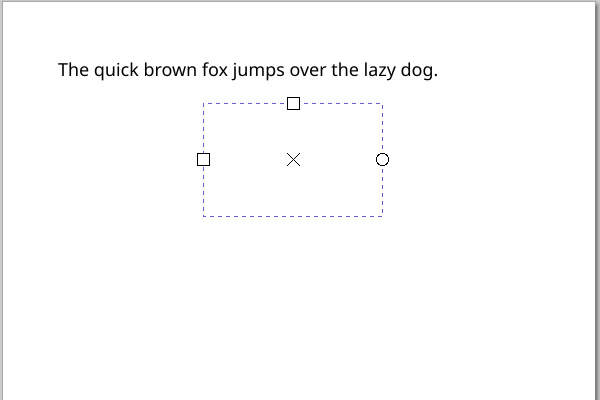Click the X center marker in the frame

click(x=293, y=160)
